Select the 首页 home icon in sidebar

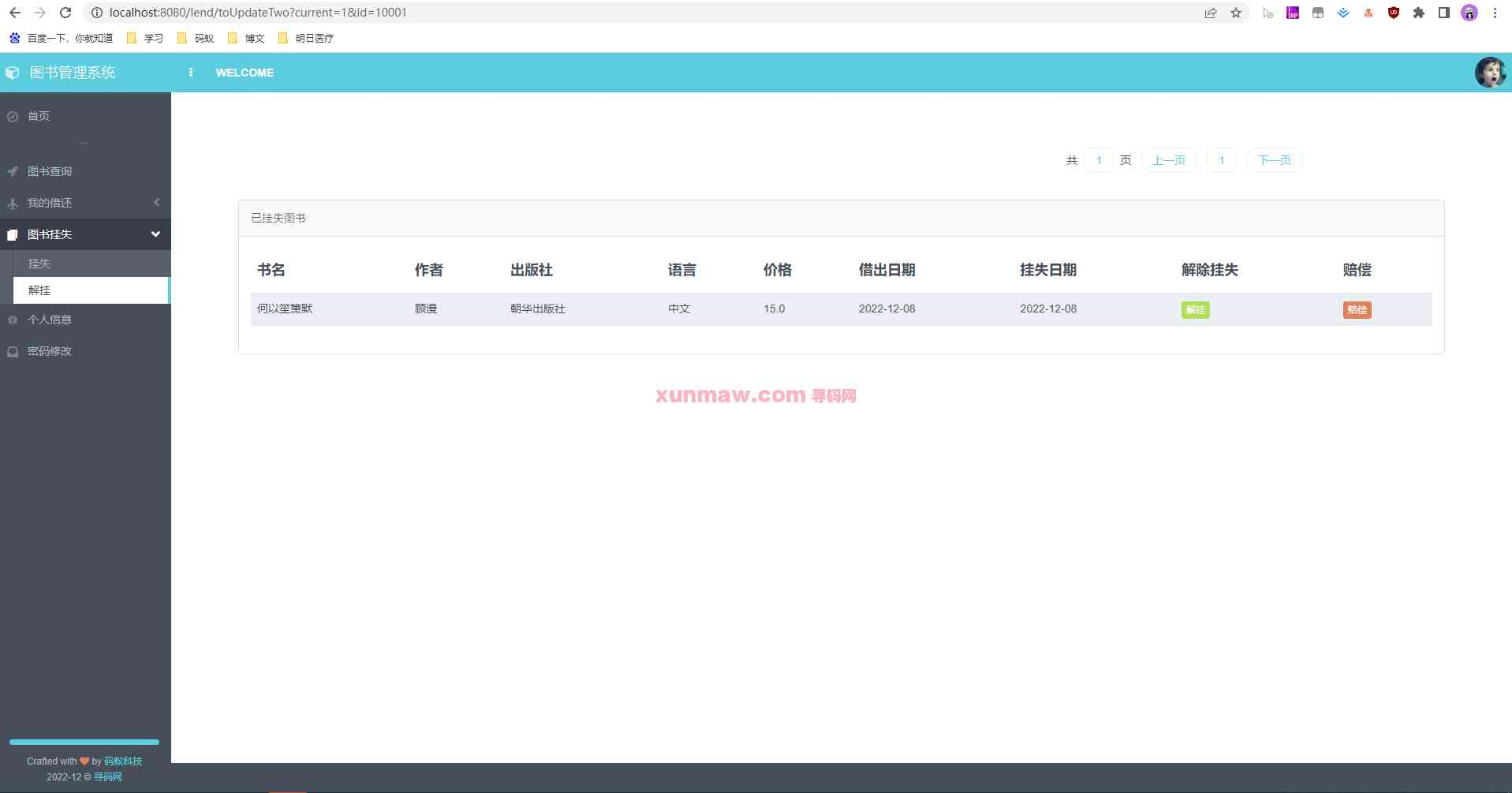tap(12, 116)
